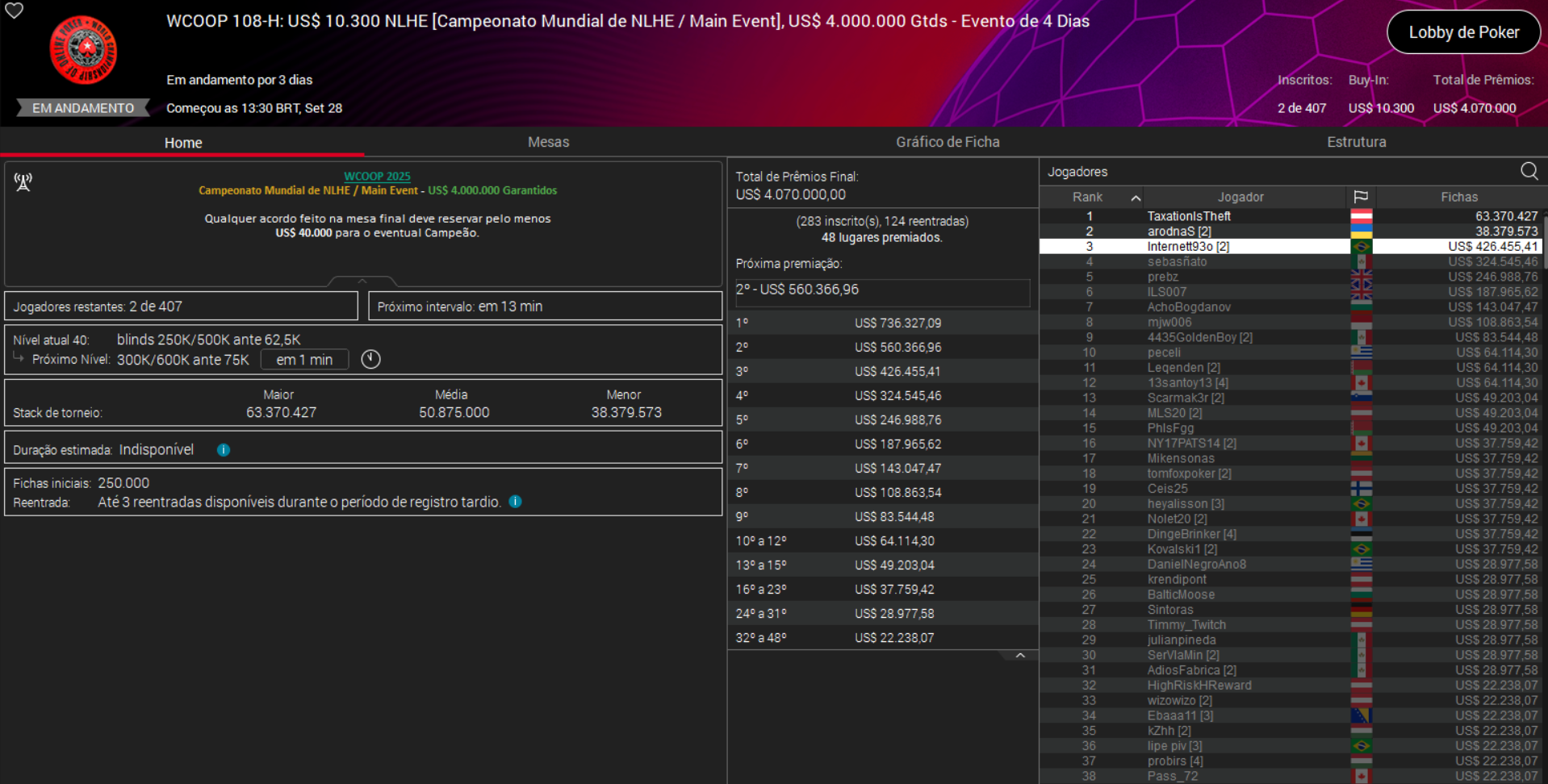Click the Jogador column header
The image size is (1548, 784).
coord(1240,197)
